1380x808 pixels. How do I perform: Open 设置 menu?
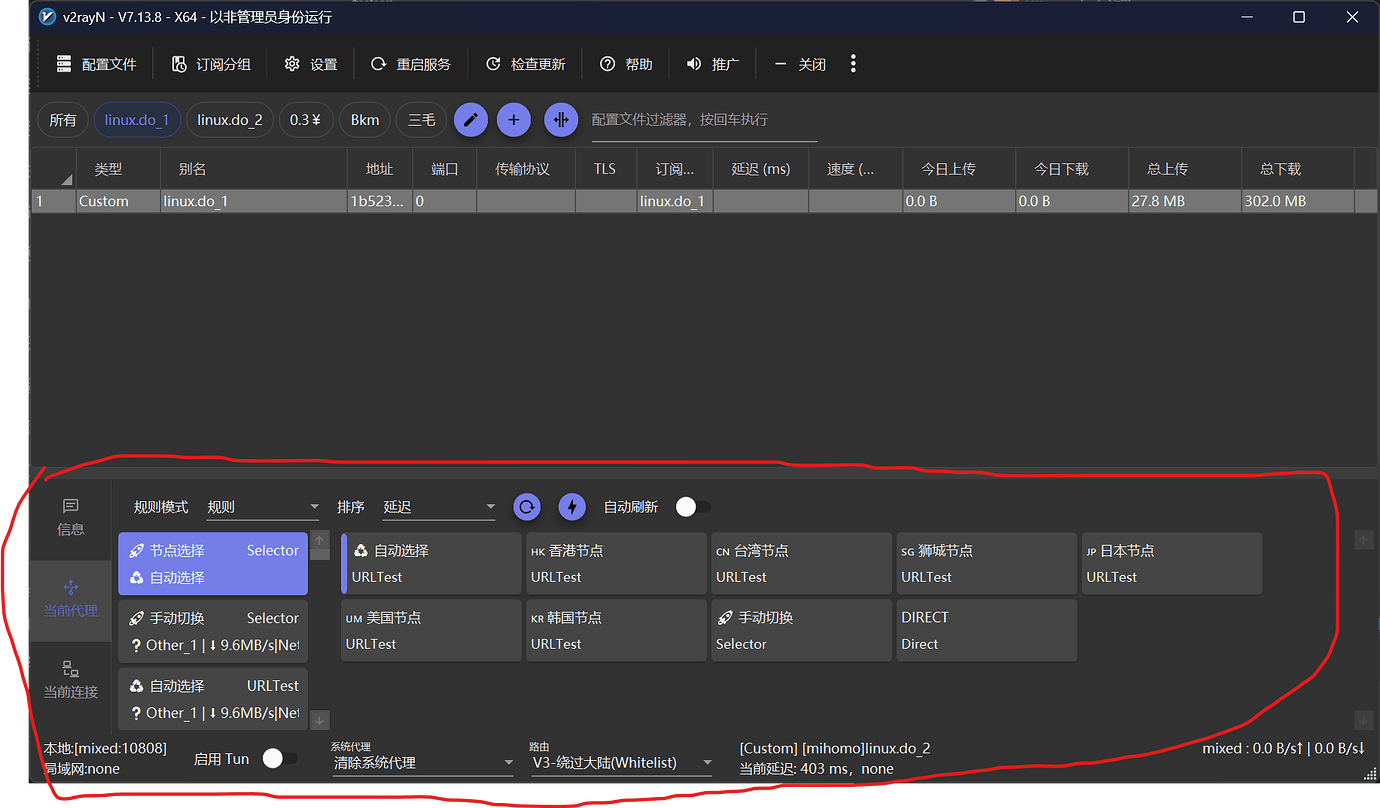tap(311, 64)
